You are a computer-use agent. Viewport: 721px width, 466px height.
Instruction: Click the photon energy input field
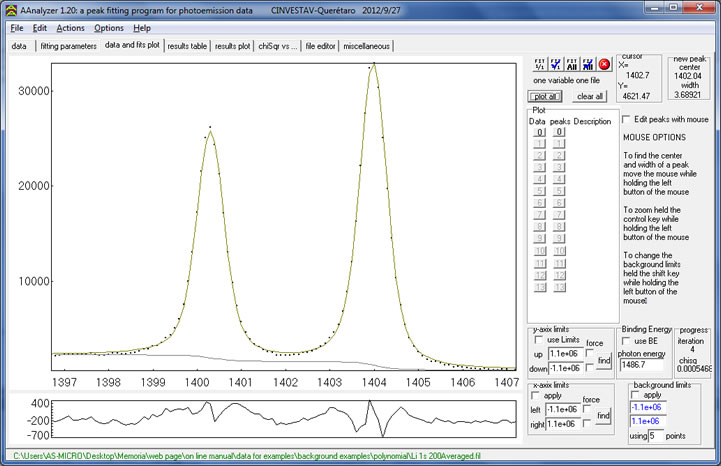point(642,366)
